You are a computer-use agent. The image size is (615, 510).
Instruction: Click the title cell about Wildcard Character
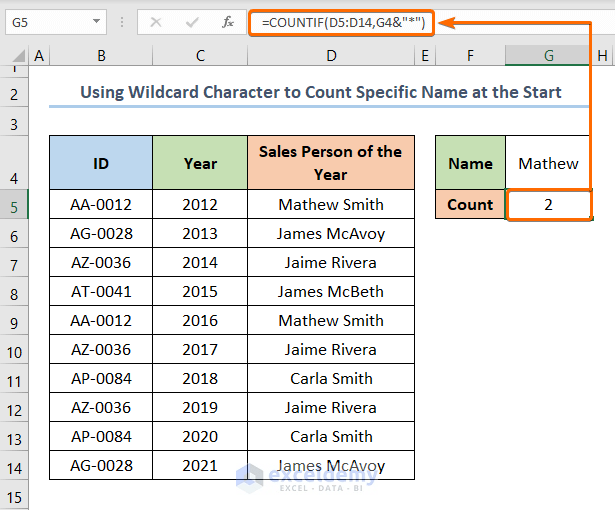coord(320,92)
